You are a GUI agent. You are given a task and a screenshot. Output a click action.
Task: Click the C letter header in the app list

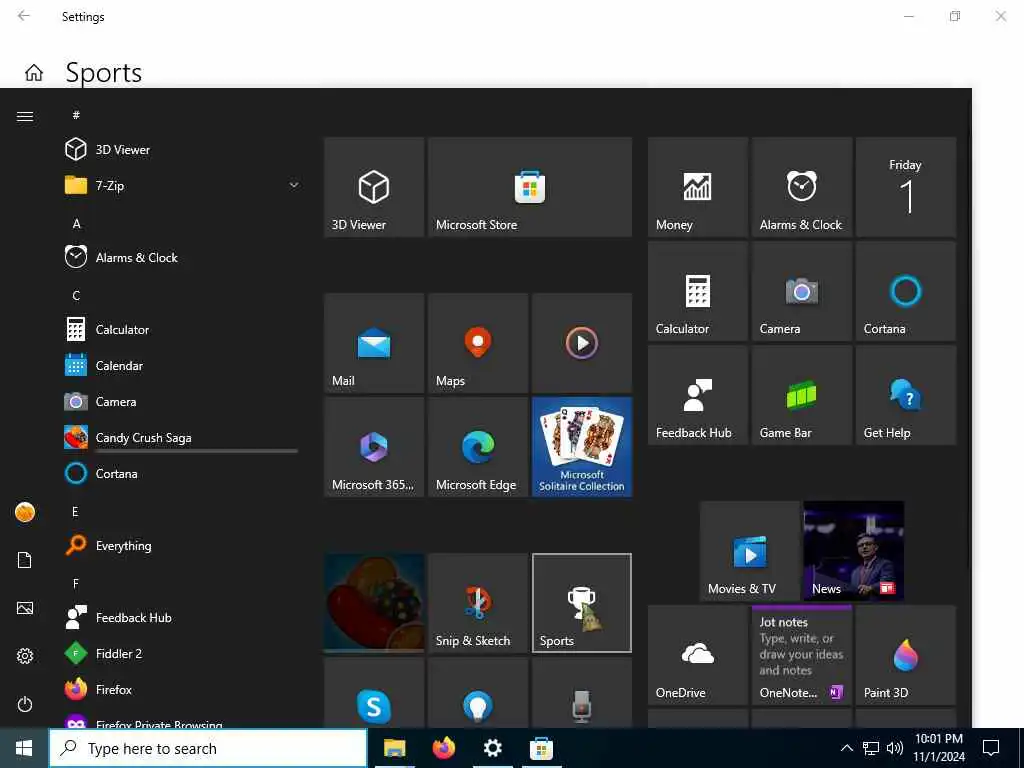76,295
